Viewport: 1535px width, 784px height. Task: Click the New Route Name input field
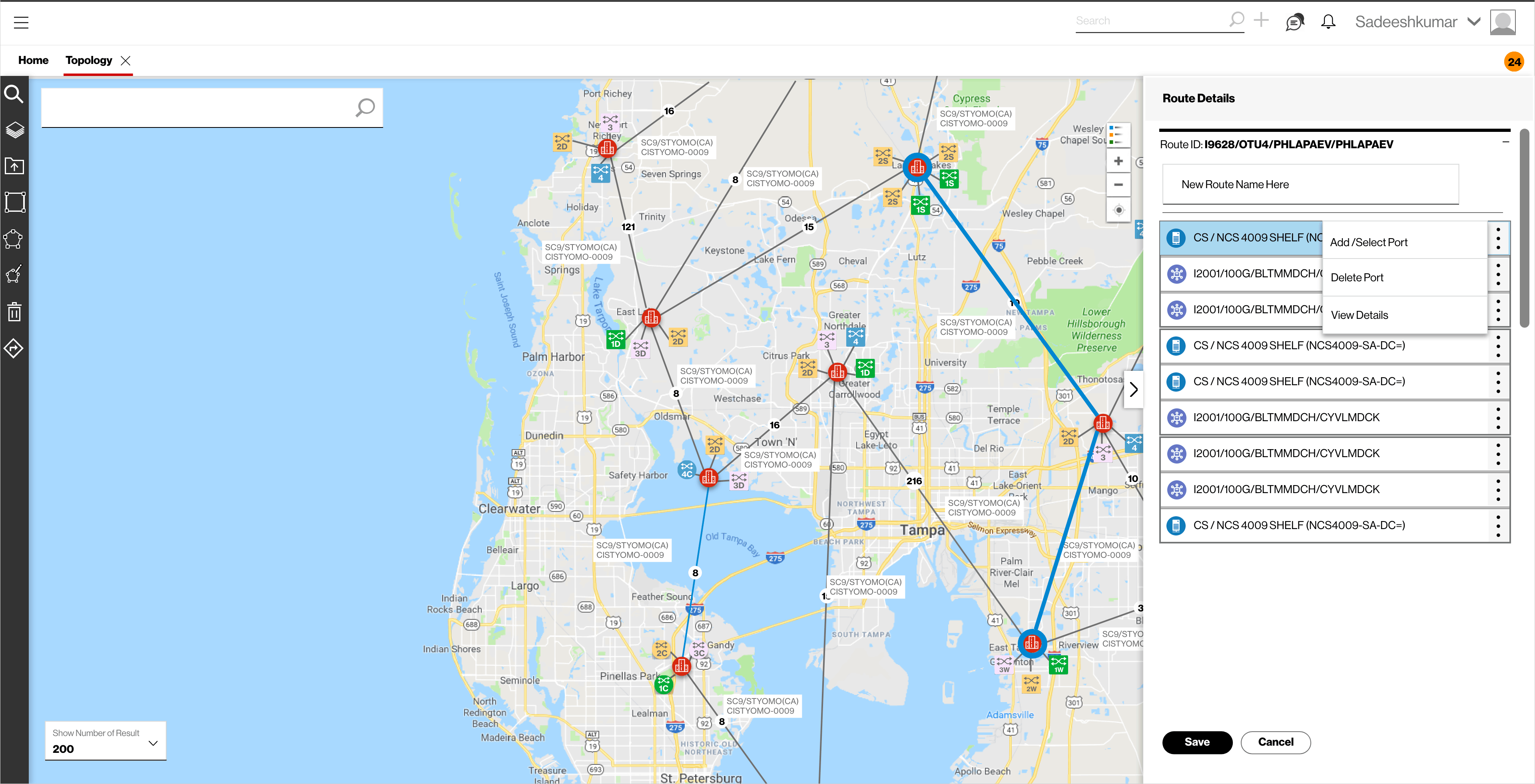click(1310, 185)
